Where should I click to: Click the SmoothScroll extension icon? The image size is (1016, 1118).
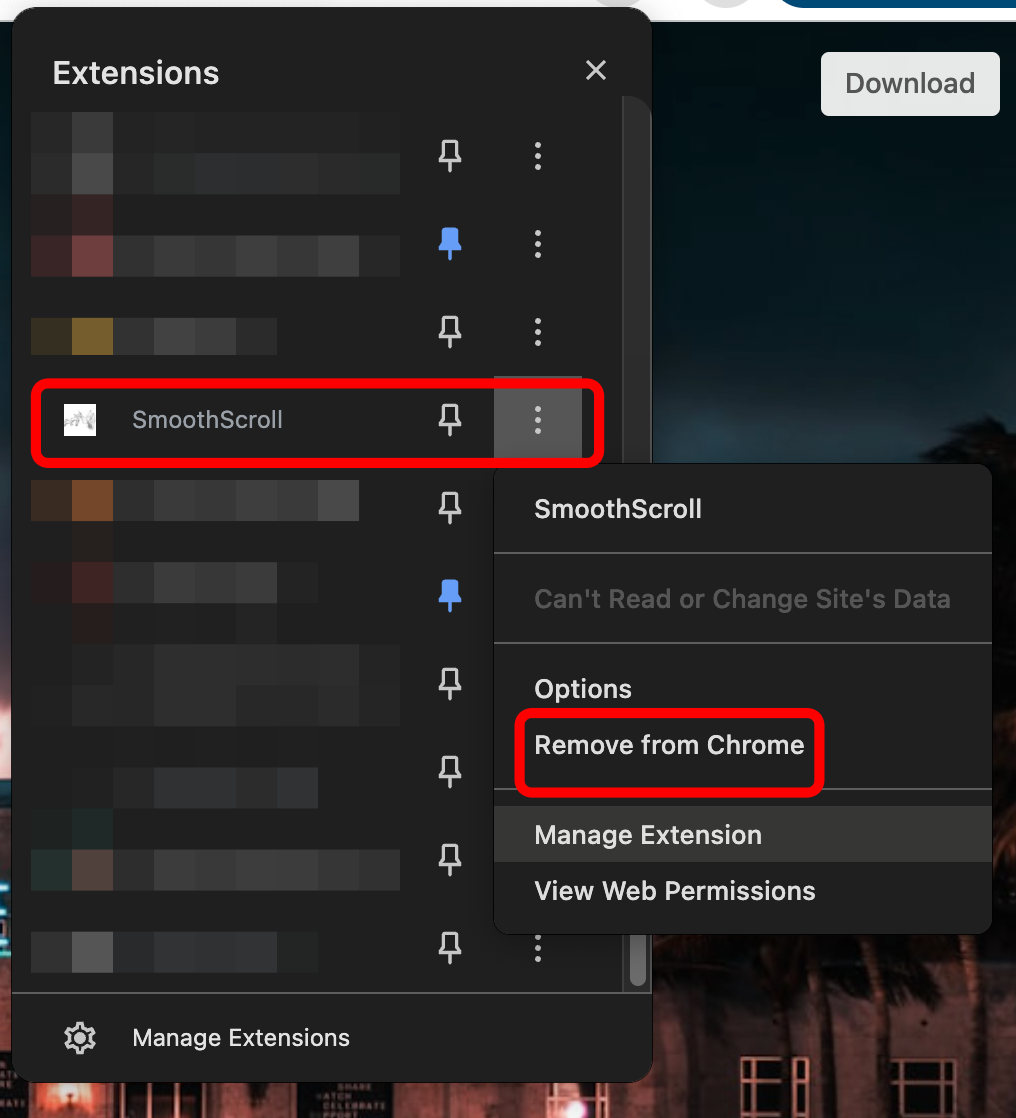coord(80,420)
